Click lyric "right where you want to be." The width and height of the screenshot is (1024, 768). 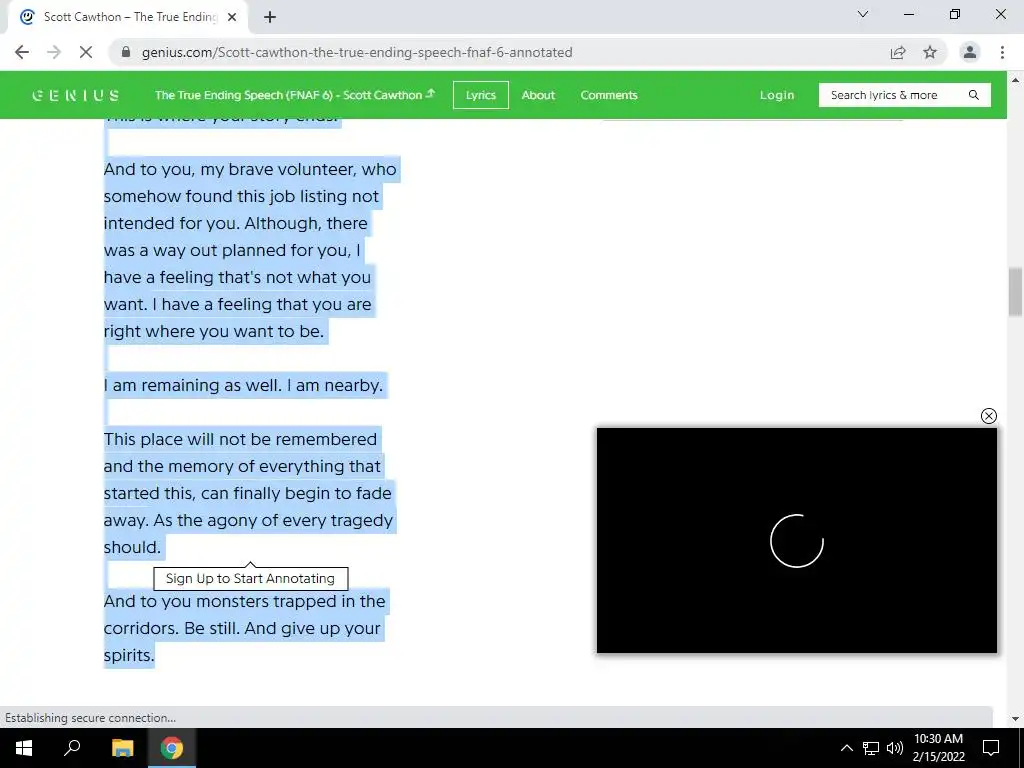[x=214, y=331]
